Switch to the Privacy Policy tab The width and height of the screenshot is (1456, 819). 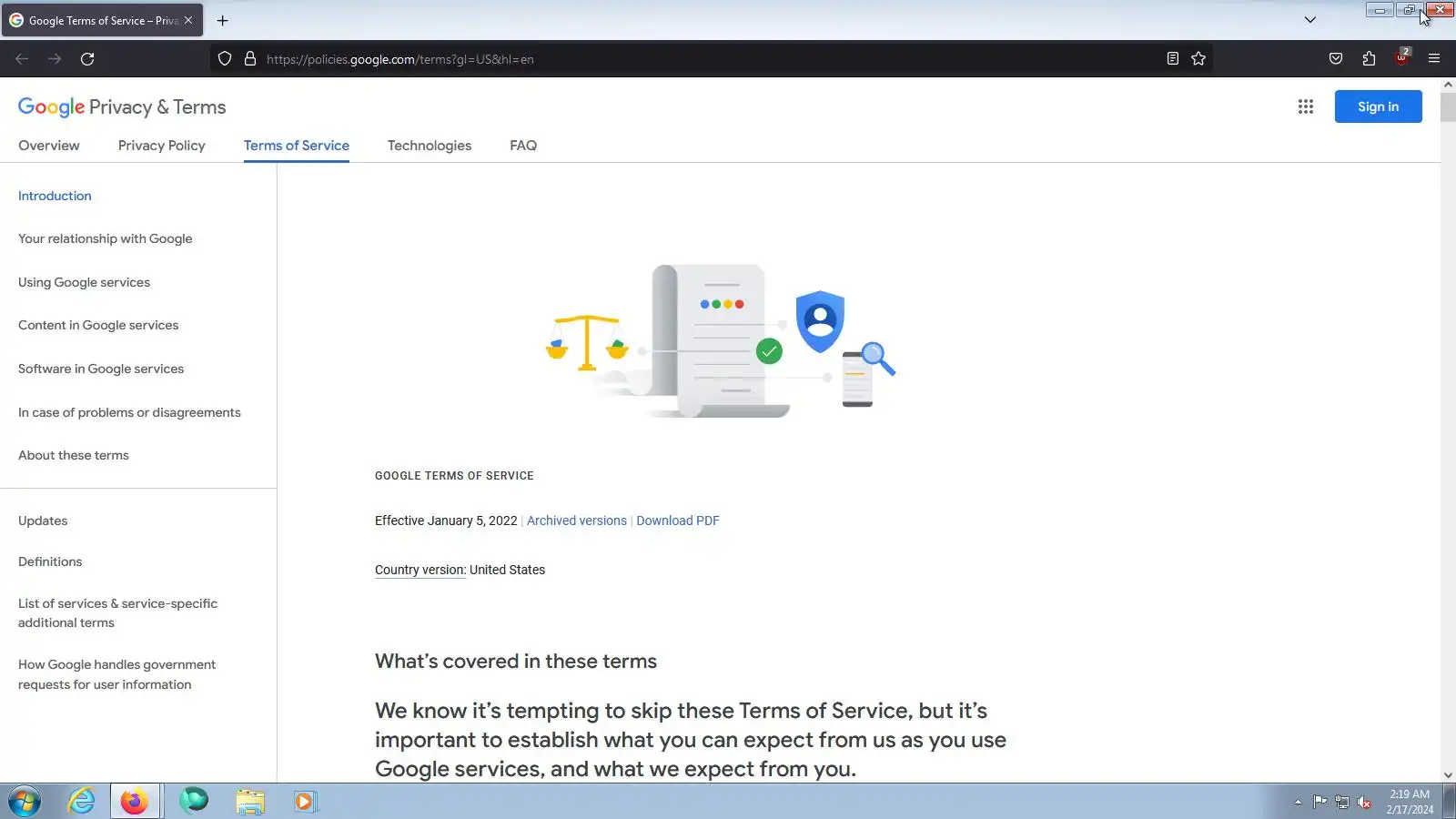[162, 146]
